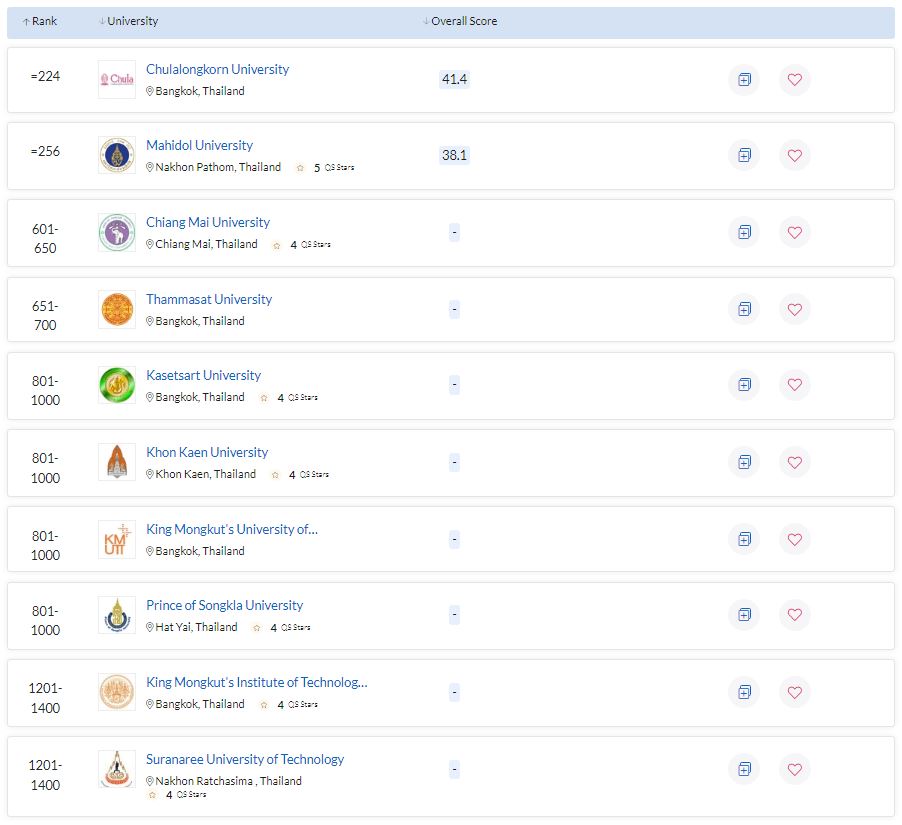Click the overall score 41.4
Image resolution: width=902 pixels, height=825 pixels.
[x=454, y=79]
